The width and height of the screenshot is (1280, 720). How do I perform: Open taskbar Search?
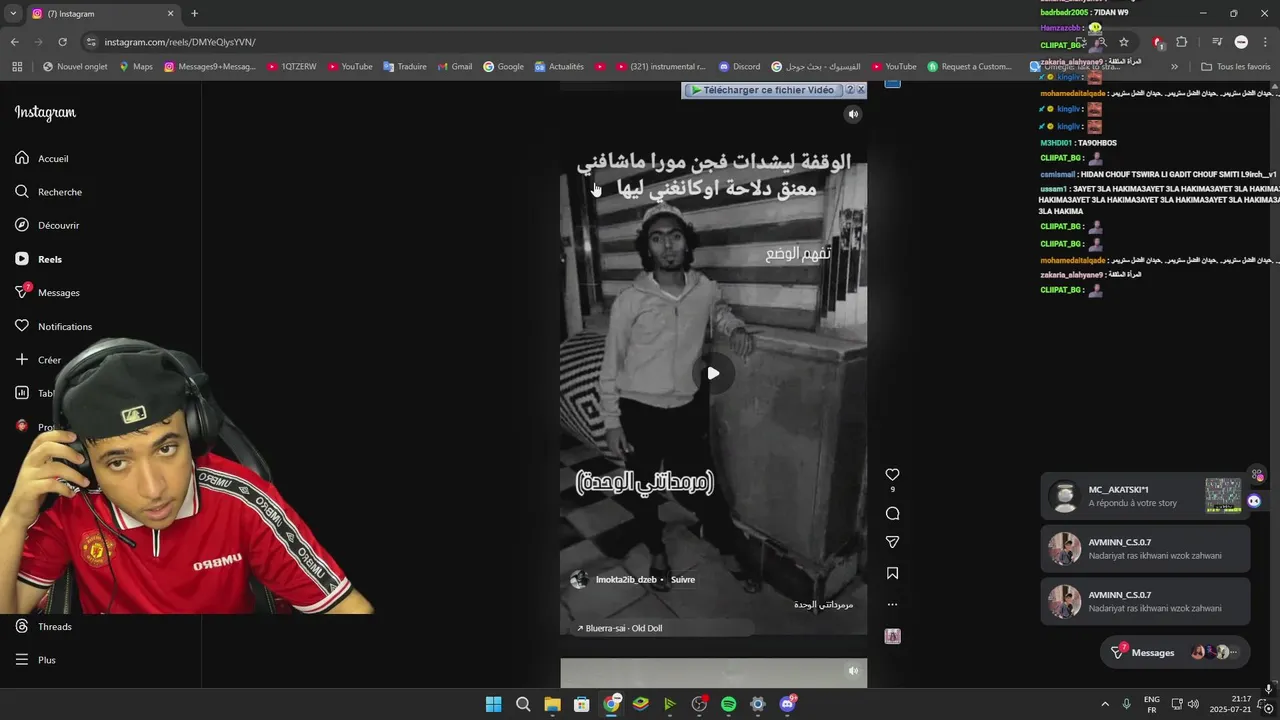(523, 704)
